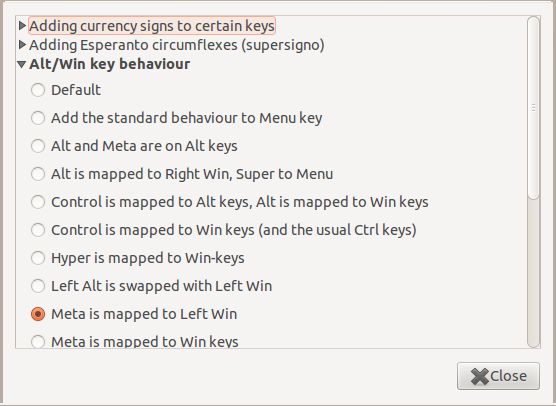Click the Close button
Viewport: 556px width, 406px height.
498,376
